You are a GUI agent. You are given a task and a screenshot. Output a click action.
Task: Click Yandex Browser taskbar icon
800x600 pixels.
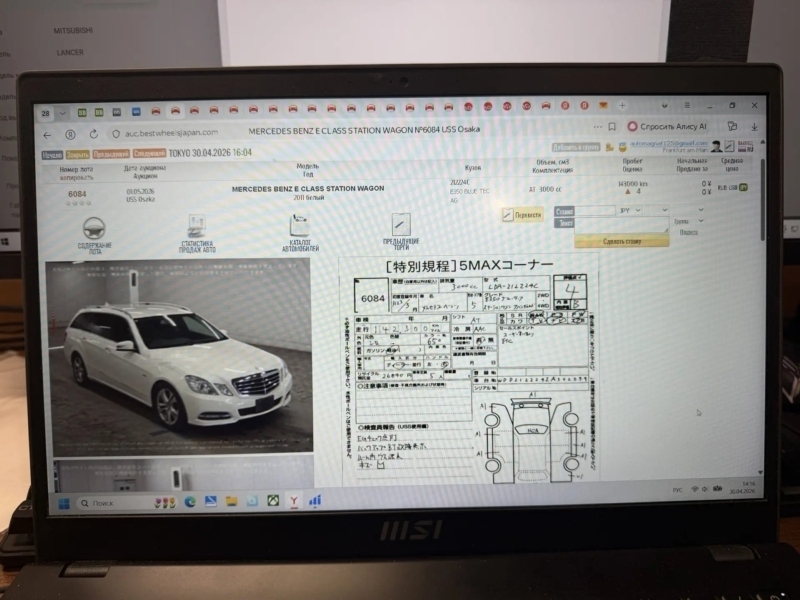pos(294,501)
